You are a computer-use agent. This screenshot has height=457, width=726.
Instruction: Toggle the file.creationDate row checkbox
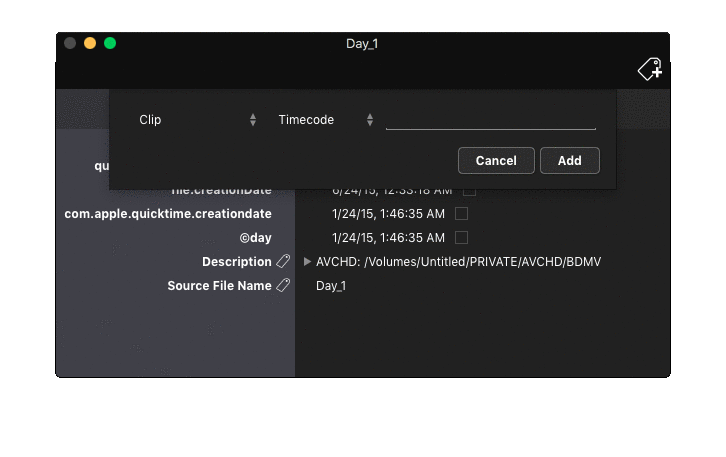469,191
